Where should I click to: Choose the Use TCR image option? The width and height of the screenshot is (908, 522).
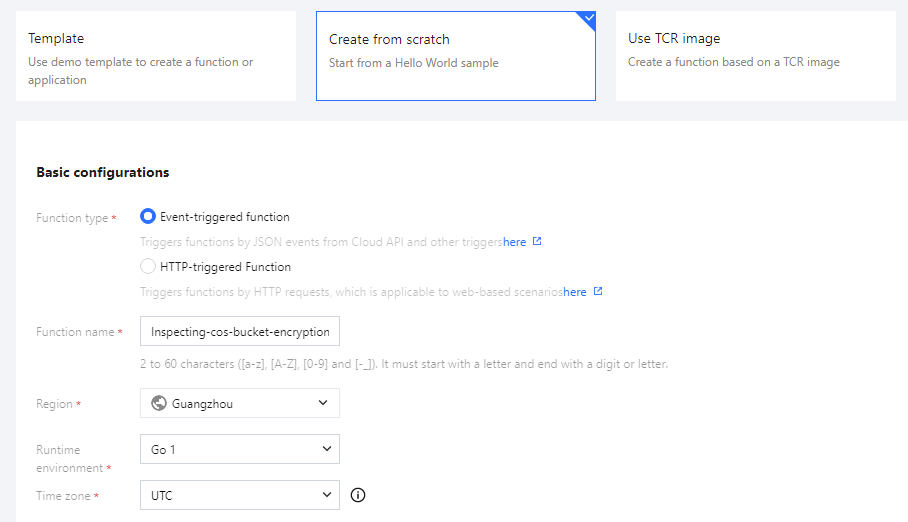click(754, 57)
